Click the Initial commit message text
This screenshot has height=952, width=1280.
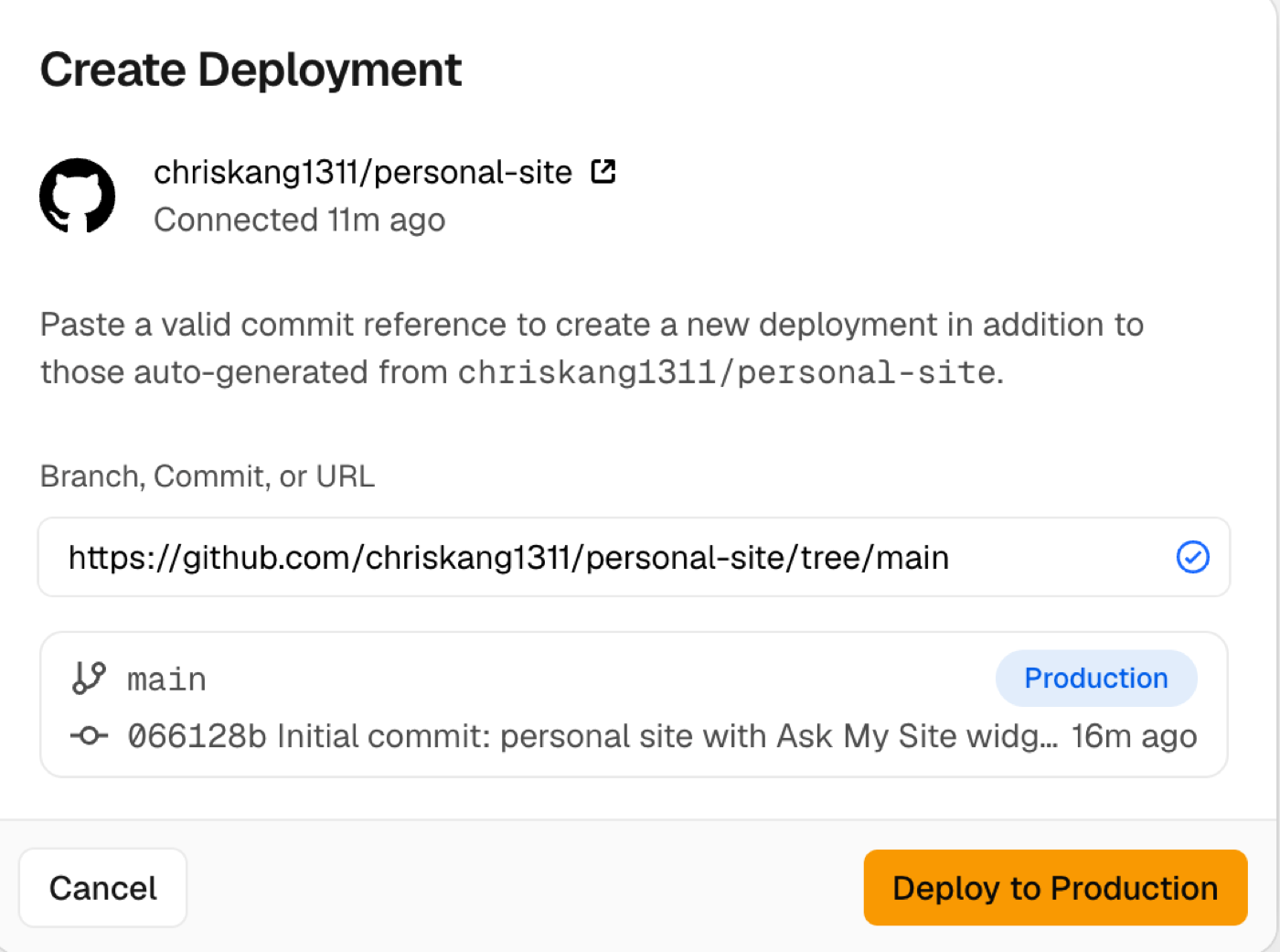click(667, 736)
